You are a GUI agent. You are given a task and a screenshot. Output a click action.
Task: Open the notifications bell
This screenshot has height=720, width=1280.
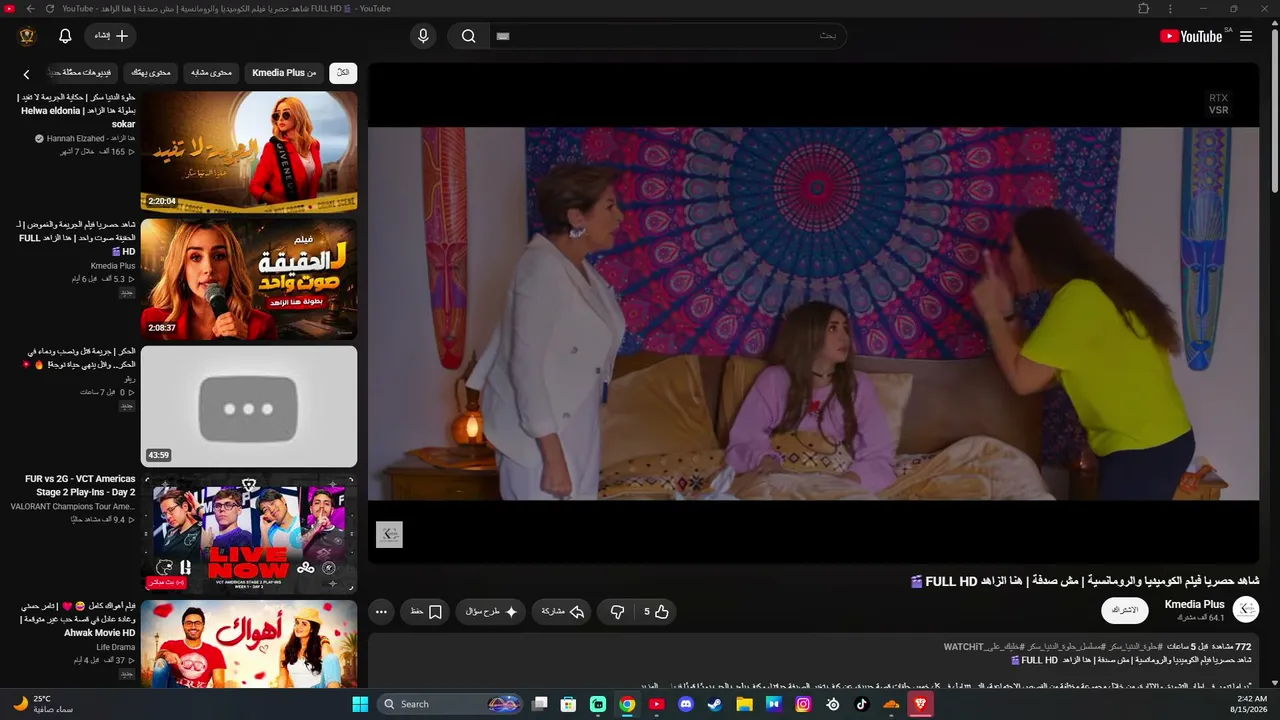click(65, 36)
